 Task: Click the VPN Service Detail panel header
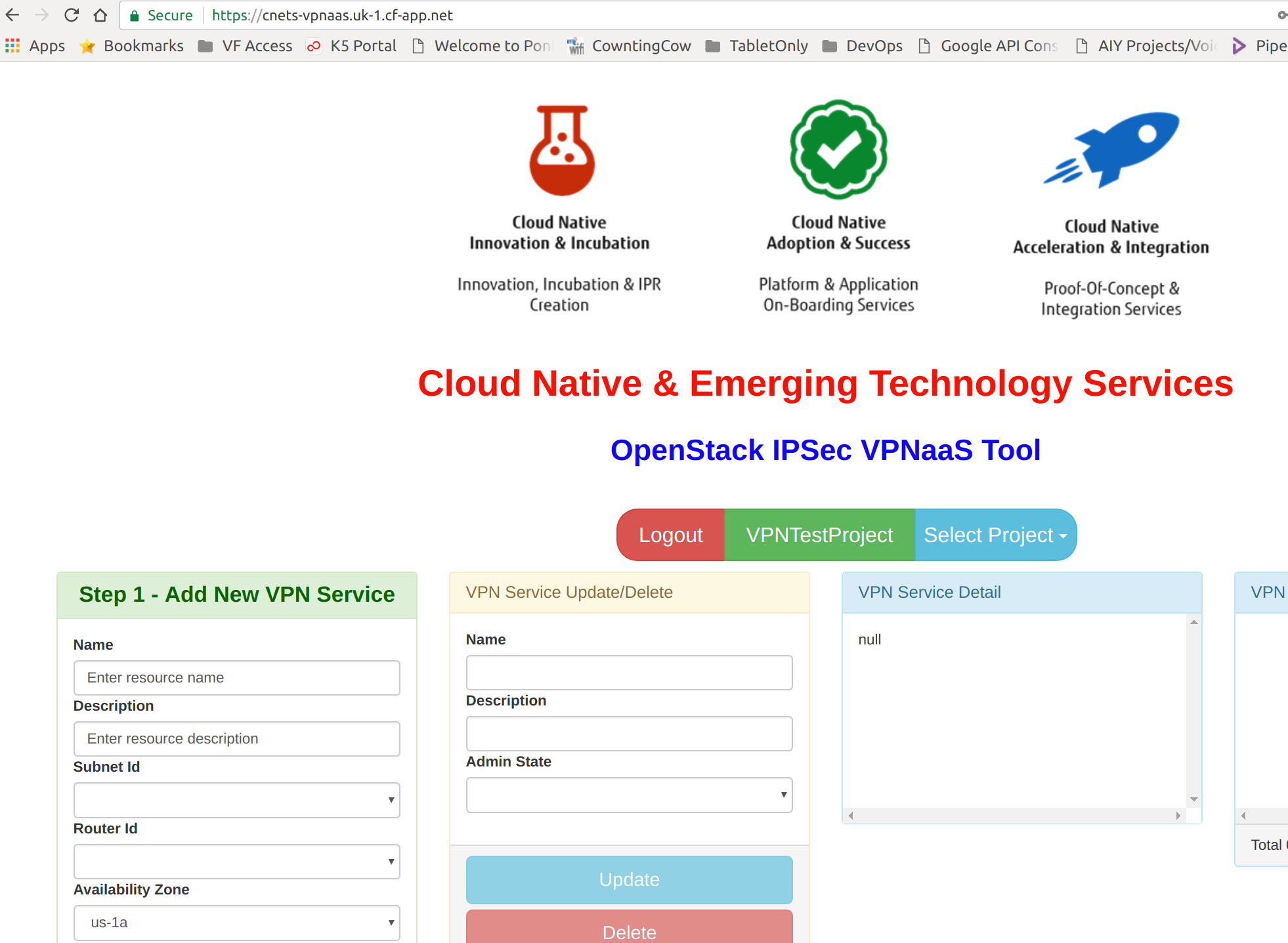[1022, 593]
